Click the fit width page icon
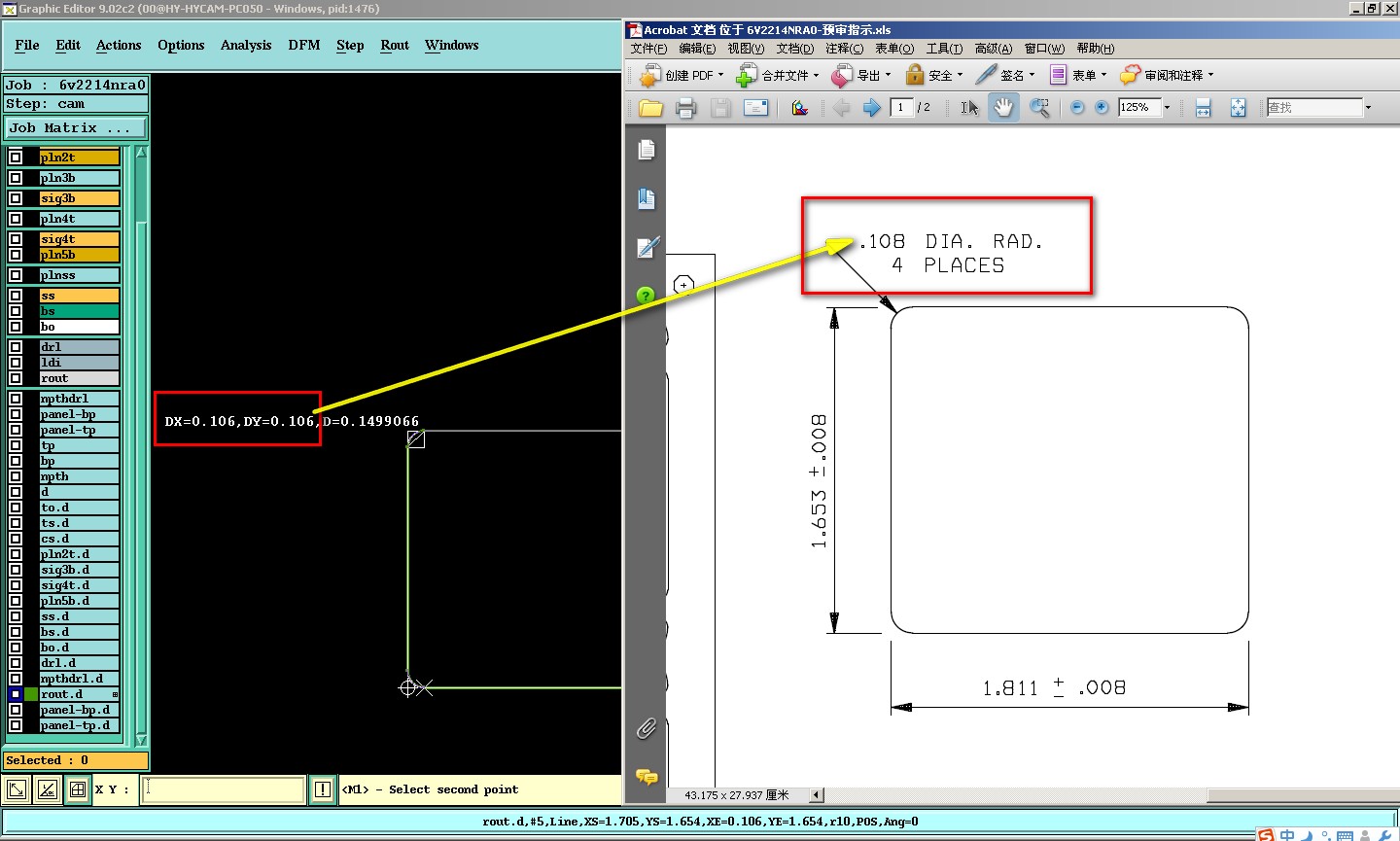Viewport: 1400px width, 841px height. click(x=1203, y=108)
